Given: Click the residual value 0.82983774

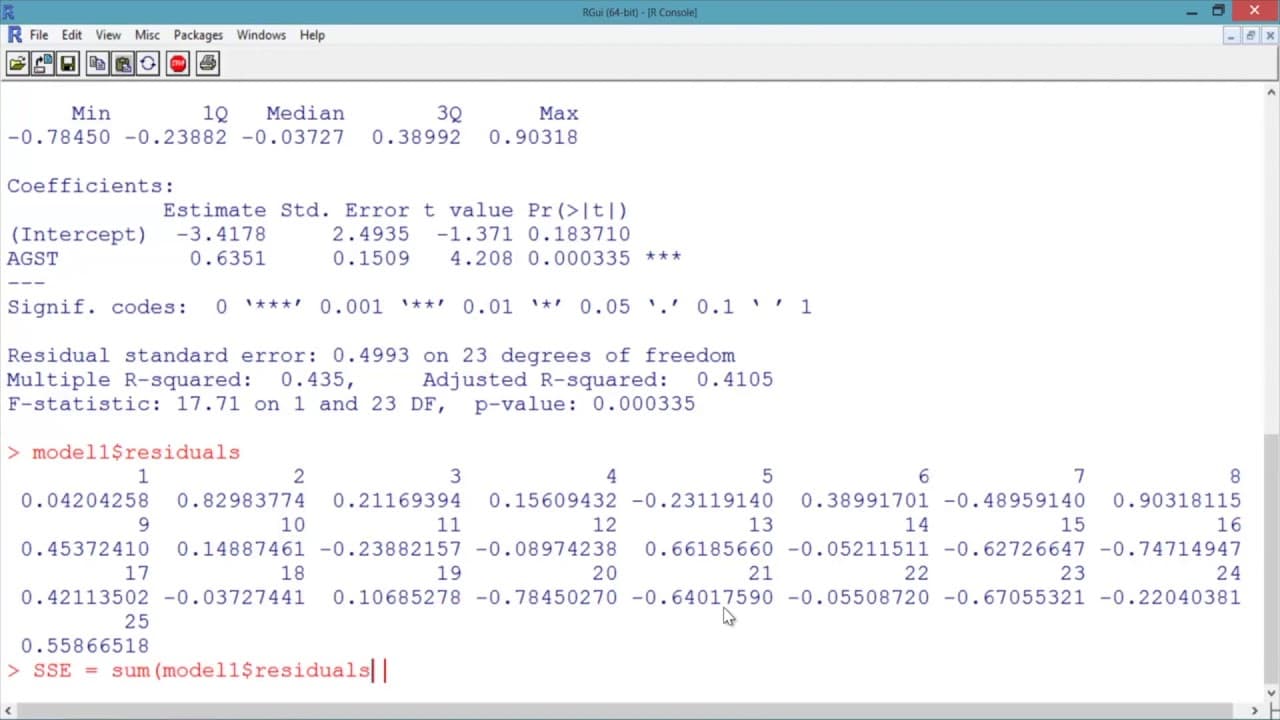Looking at the screenshot, I should (x=241, y=501).
